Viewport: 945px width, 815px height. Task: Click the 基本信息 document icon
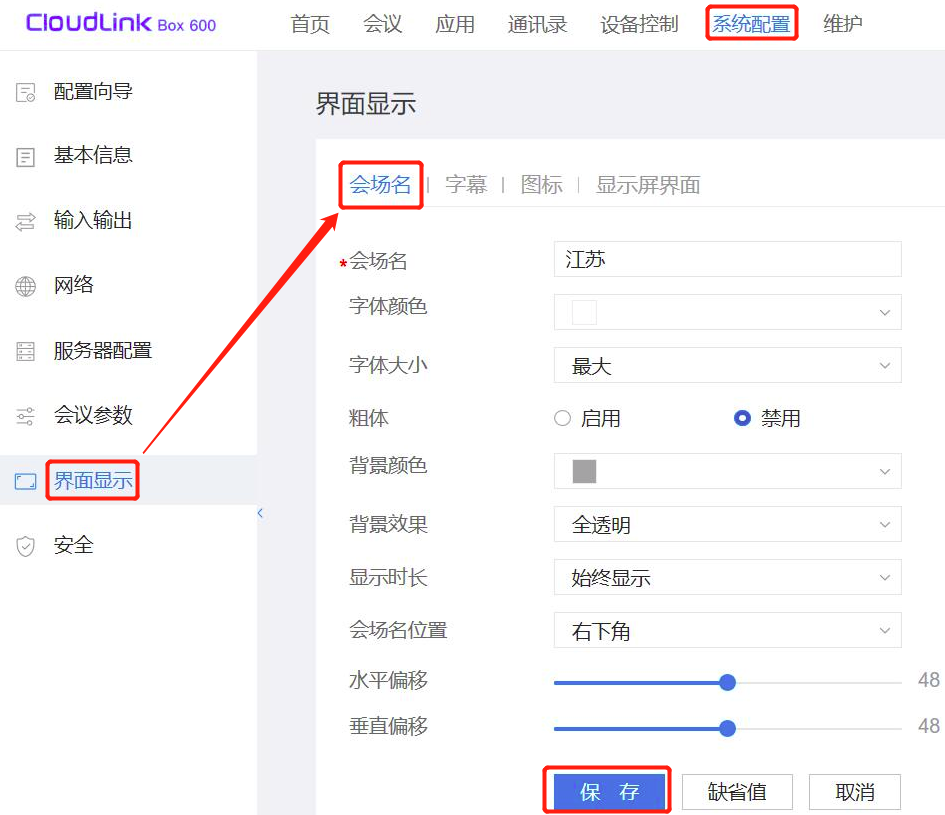coord(25,157)
